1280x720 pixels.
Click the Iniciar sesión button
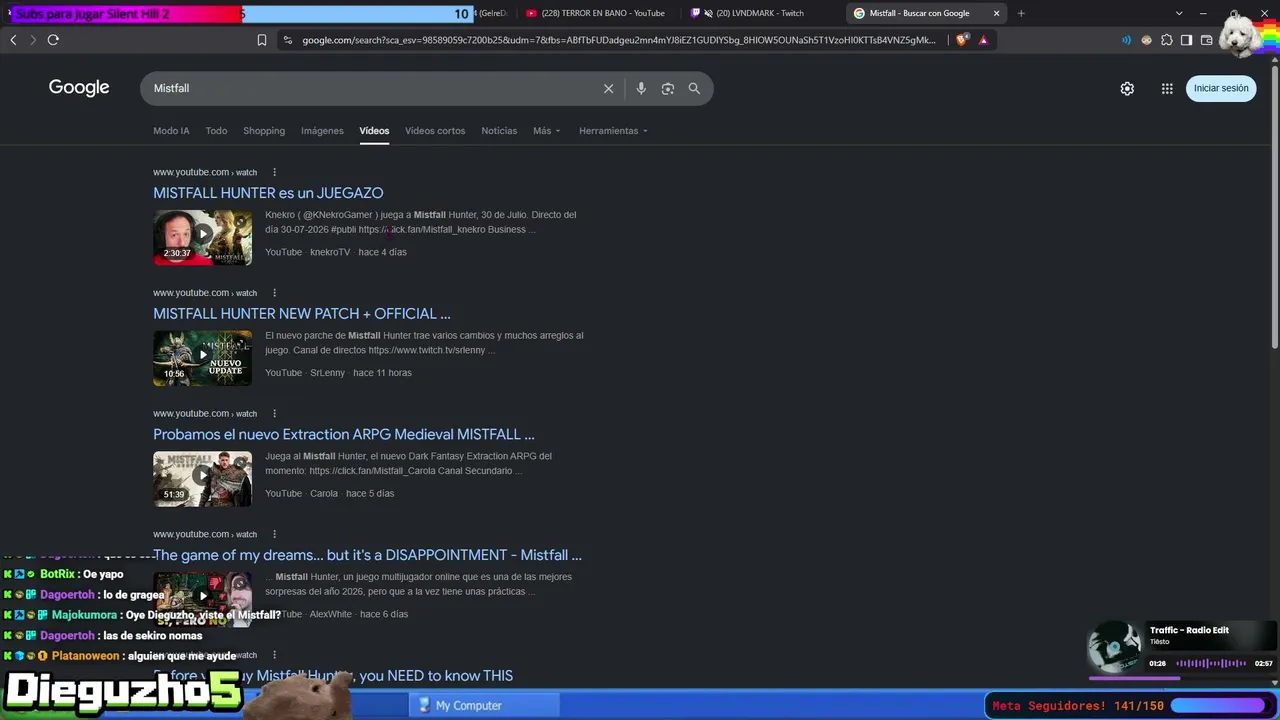pos(1221,88)
